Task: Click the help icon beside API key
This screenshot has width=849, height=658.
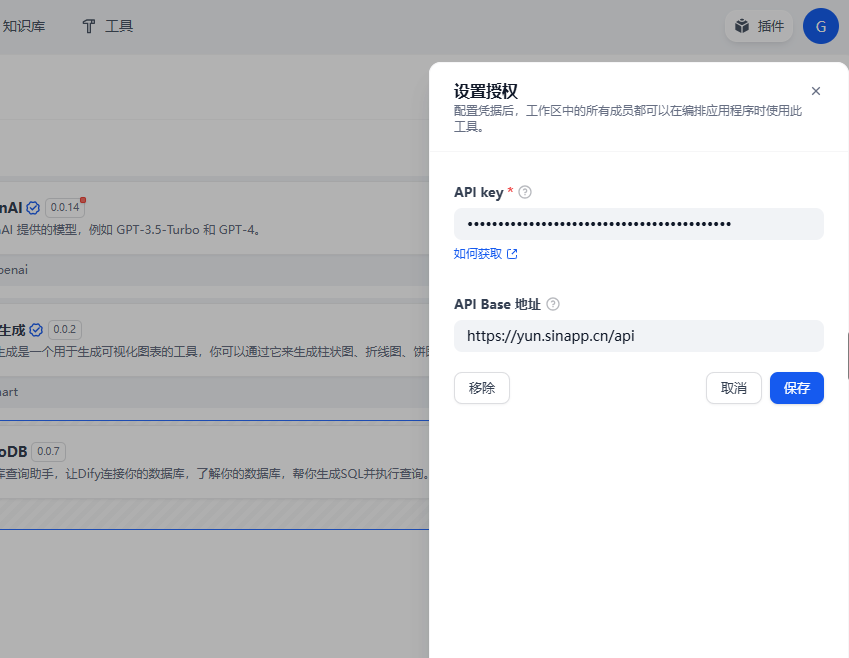Action: 525,192
